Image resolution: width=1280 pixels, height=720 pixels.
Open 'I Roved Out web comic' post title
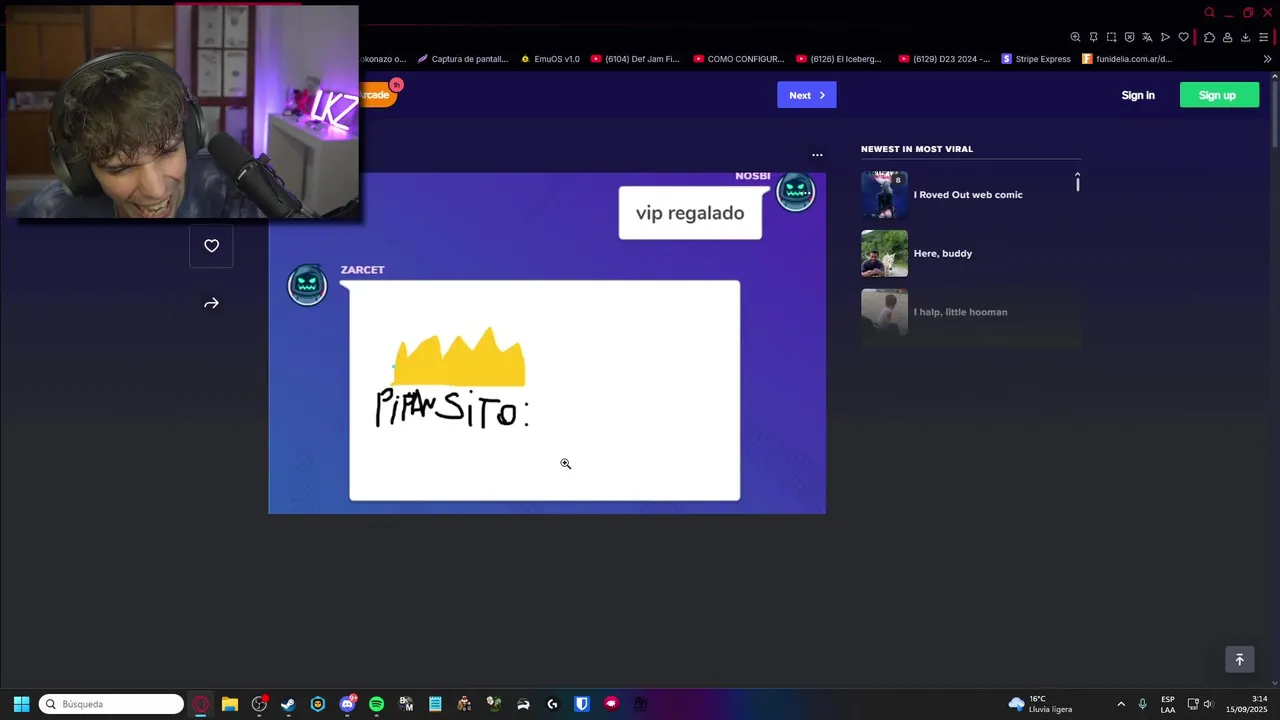click(968, 195)
